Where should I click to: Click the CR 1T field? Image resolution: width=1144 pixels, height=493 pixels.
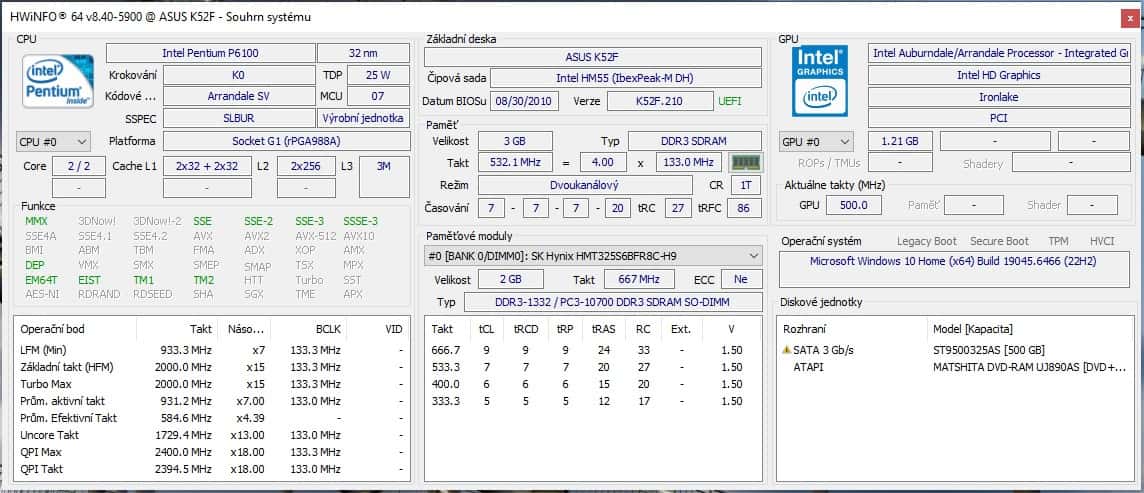pos(746,185)
